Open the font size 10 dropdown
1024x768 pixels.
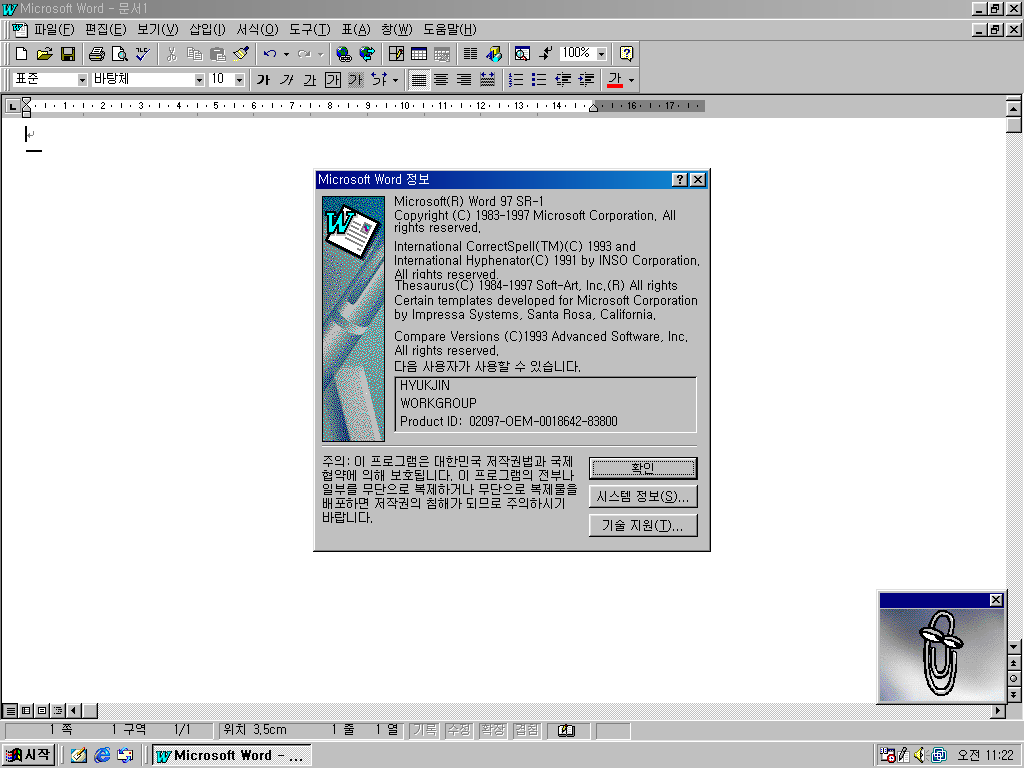click(x=240, y=80)
